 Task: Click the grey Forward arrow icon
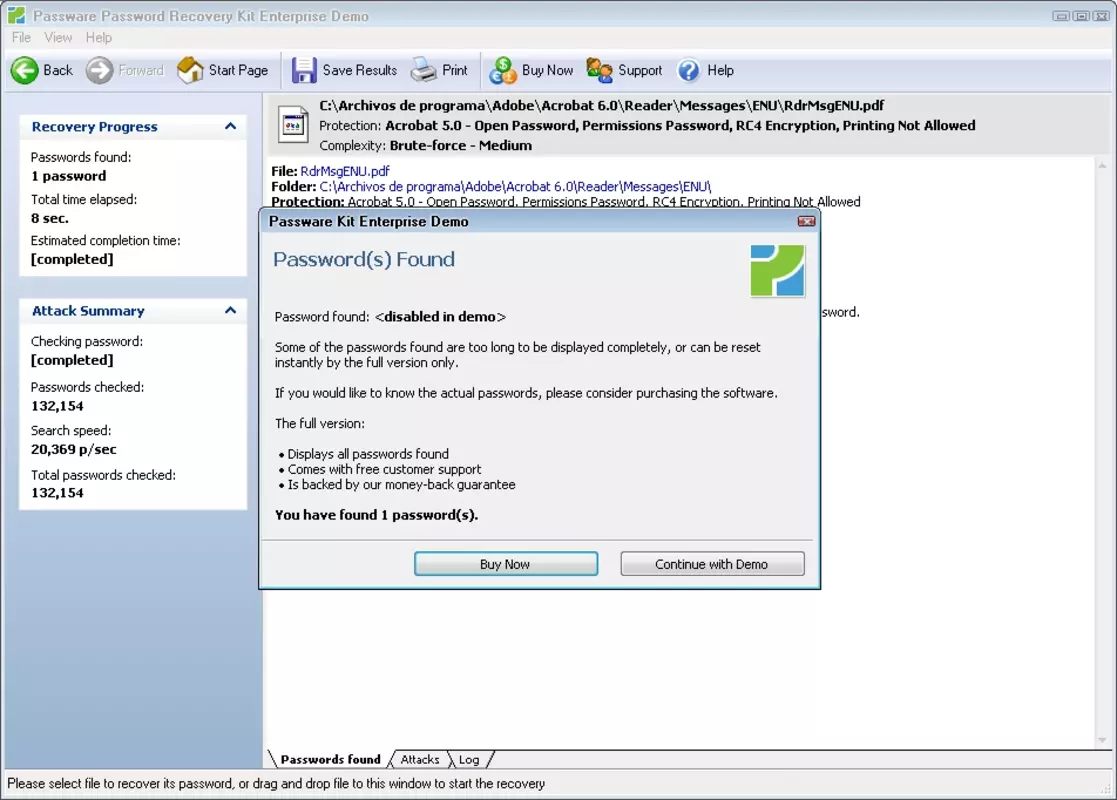point(99,71)
